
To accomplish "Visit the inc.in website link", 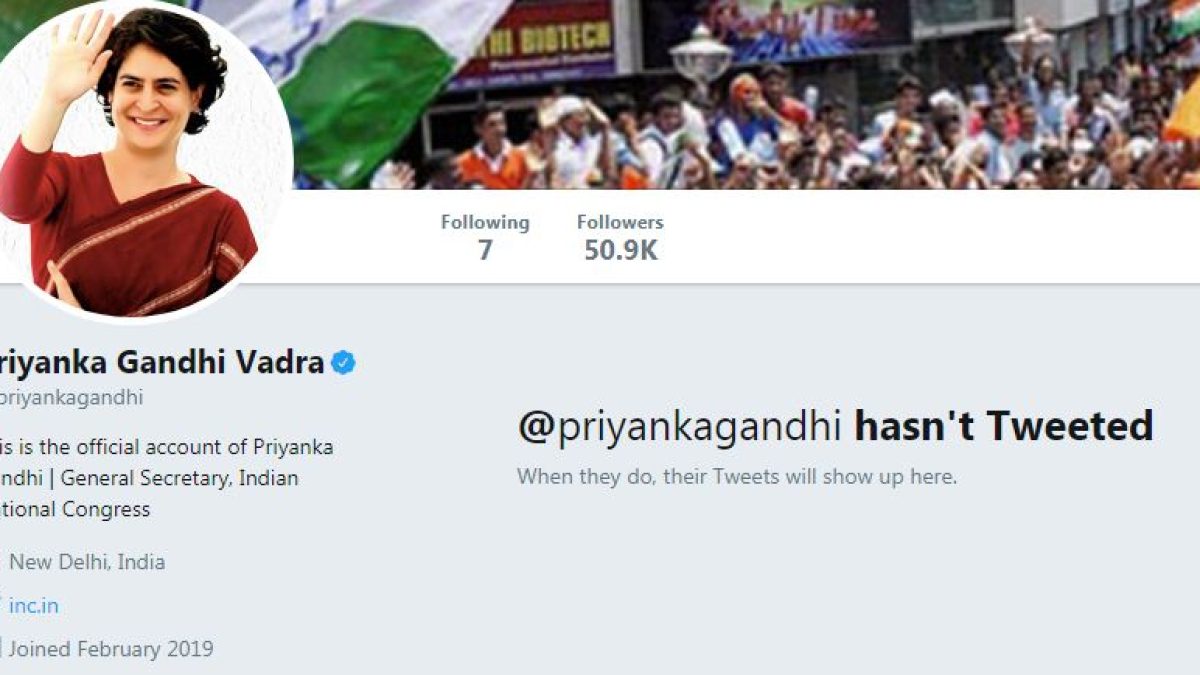I will click(x=34, y=606).
